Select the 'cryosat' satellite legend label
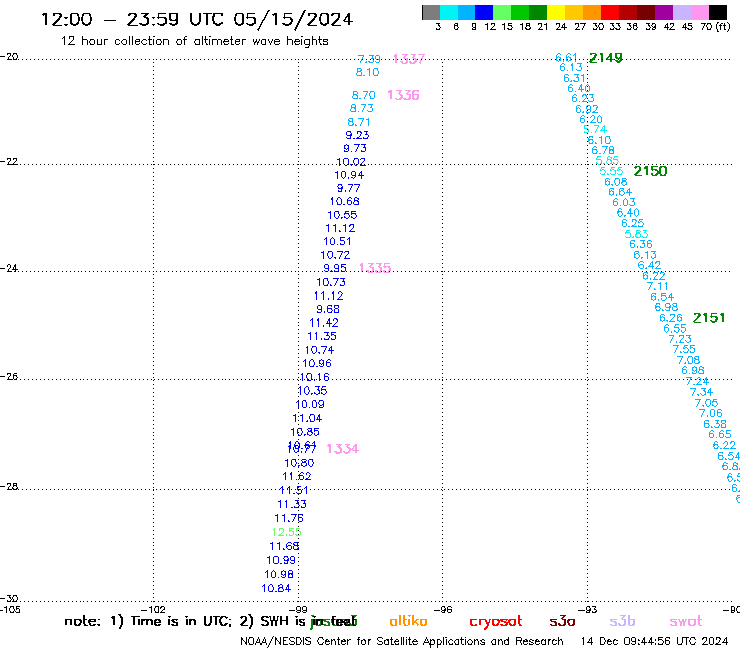Image resolution: width=740 pixels, height=650 pixels. (x=496, y=622)
